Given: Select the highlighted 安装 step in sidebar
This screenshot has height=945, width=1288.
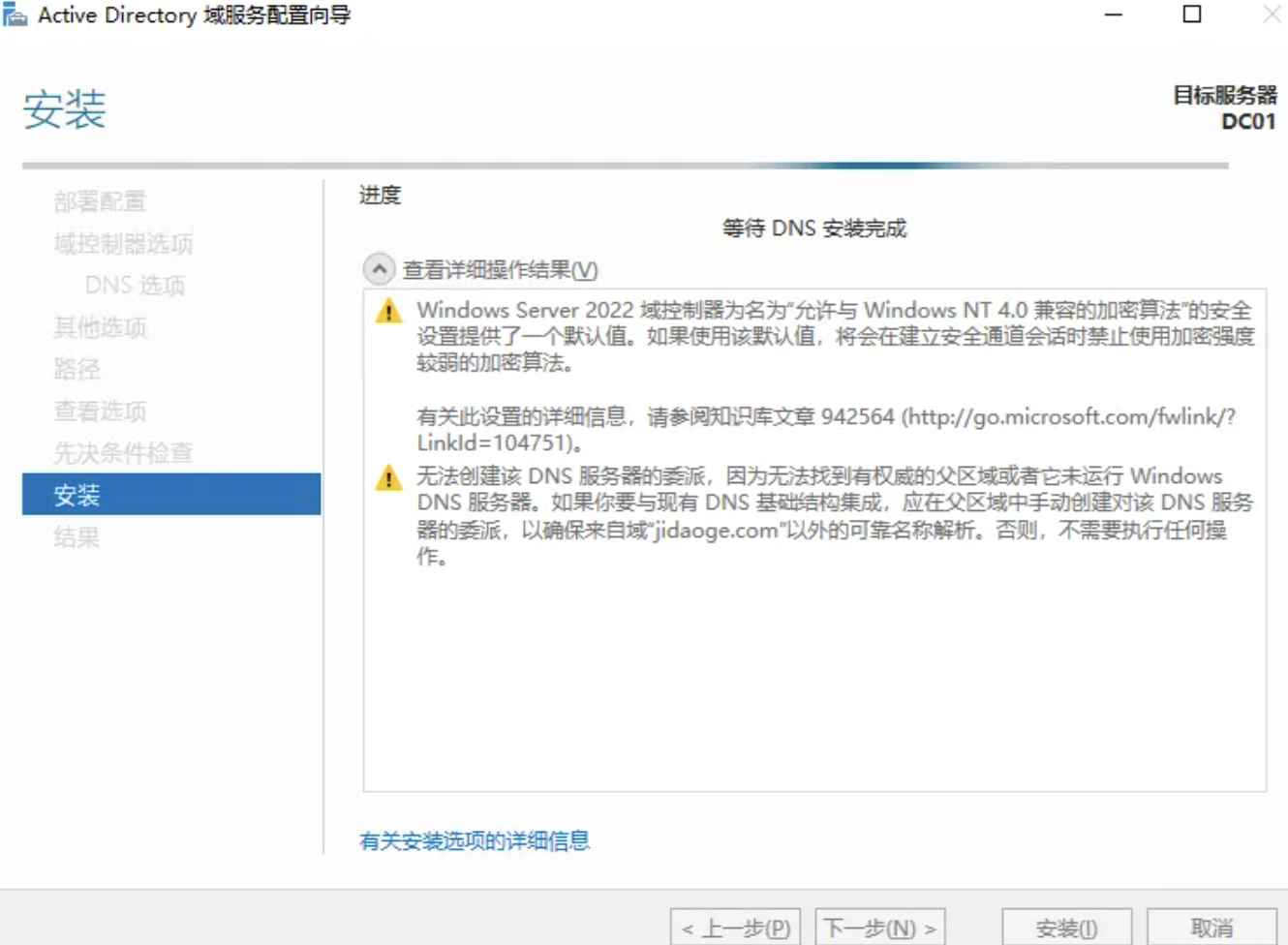Looking at the screenshot, I should [171, 494].
